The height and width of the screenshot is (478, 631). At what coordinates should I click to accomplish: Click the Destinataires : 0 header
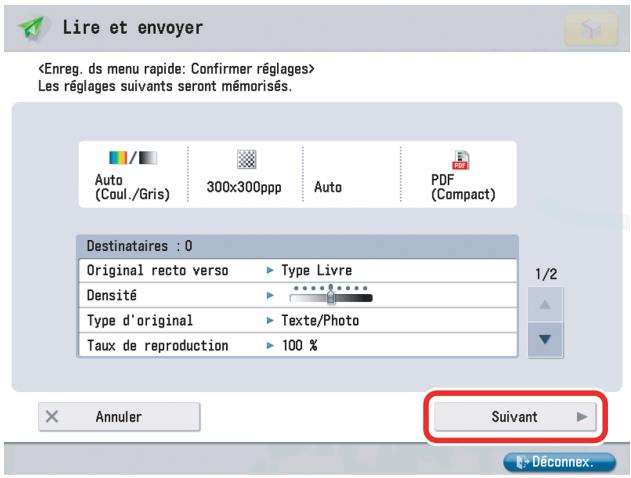click(297, 246)
